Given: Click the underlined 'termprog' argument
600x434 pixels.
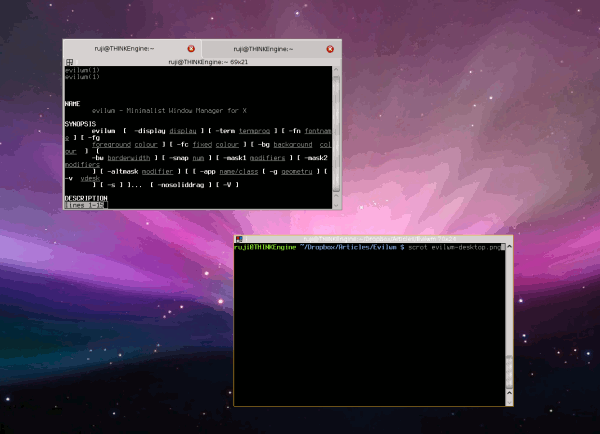Looking at the screenshot, I should click(x=254, y=131).
